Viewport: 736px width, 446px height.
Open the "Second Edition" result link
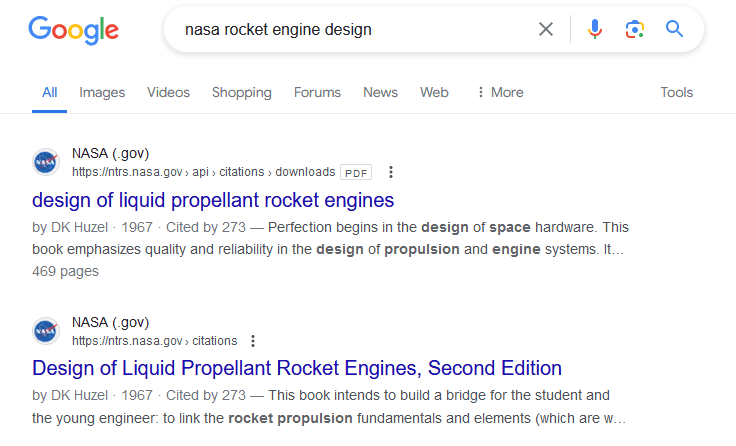point(297,368)
